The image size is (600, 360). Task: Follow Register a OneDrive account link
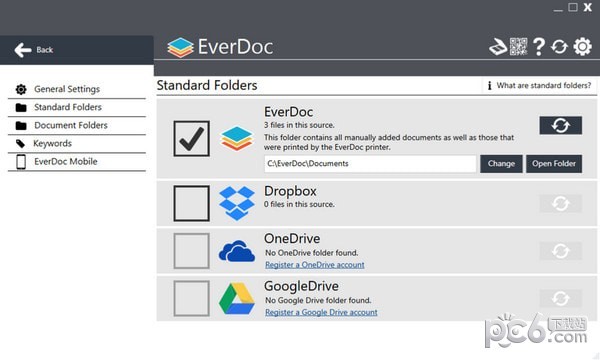[x=315, y=265]
